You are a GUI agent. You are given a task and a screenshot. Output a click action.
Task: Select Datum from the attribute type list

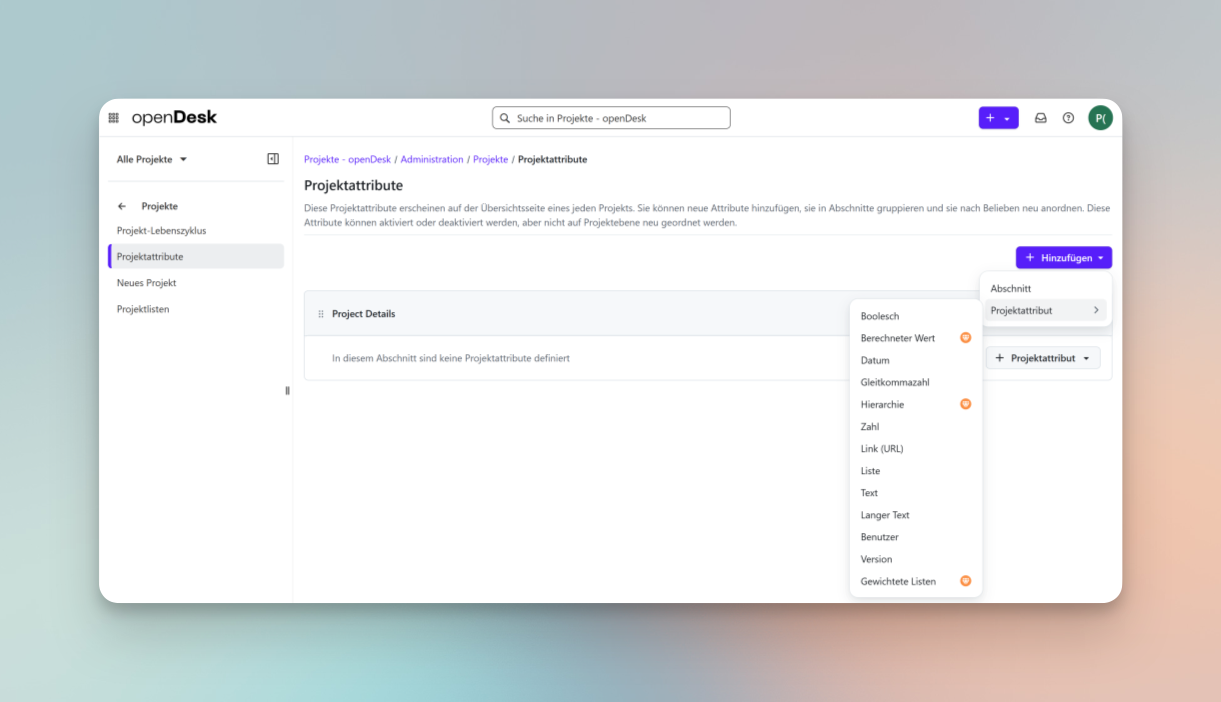(x=875, y=360)
